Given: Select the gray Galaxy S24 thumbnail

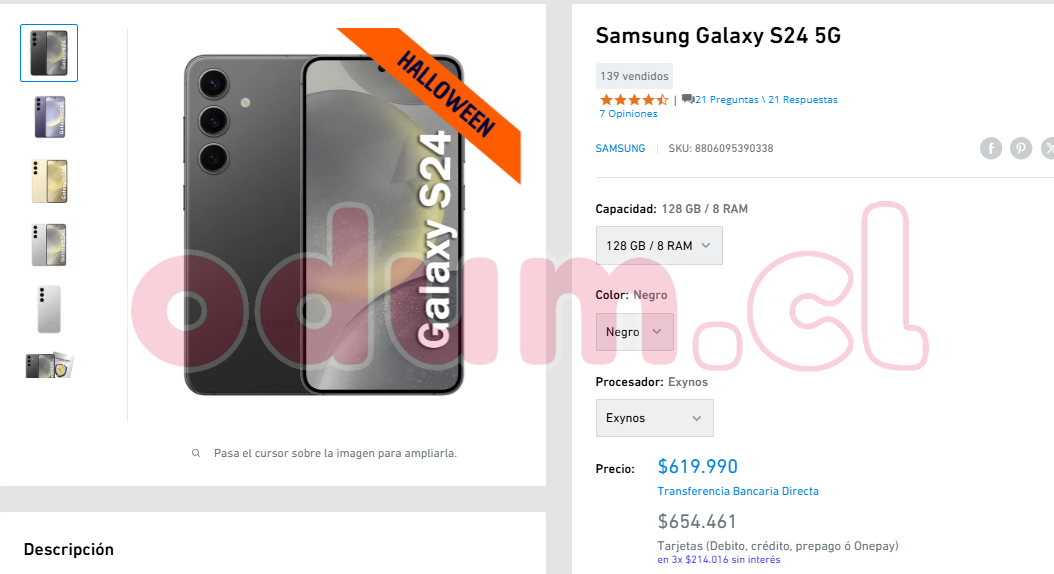Looking at the screenshot, I should coord(49,245).
